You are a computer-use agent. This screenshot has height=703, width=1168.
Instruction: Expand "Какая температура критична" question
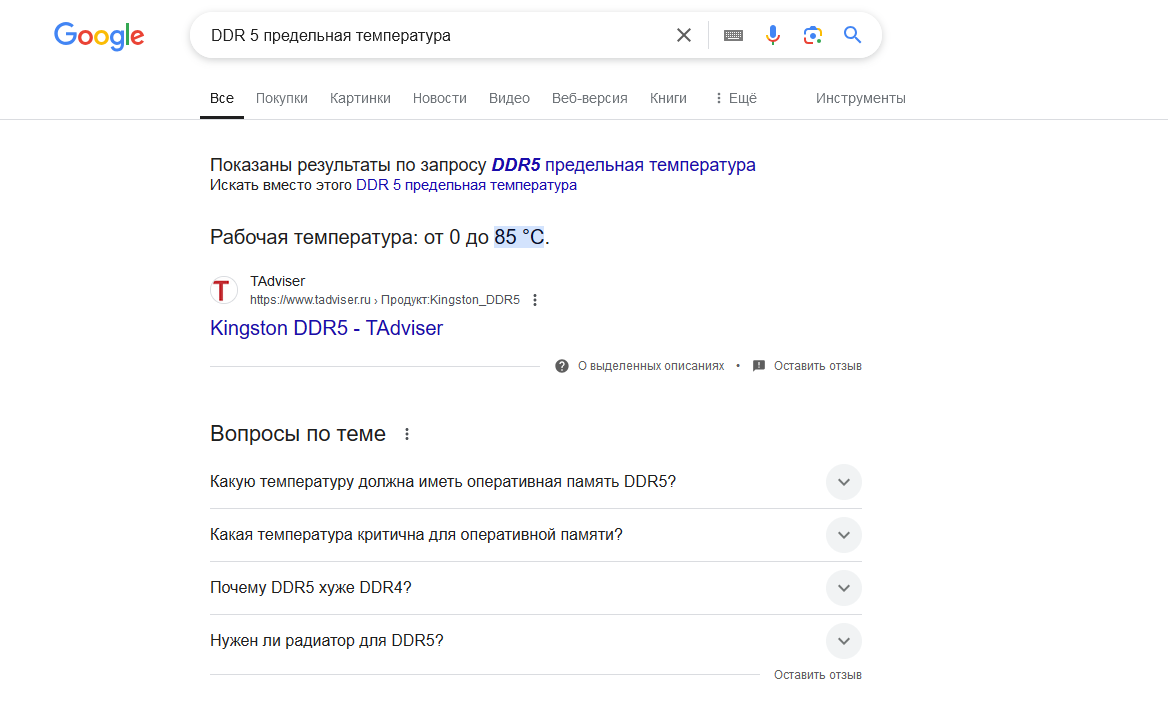click(x=843, y=535)
